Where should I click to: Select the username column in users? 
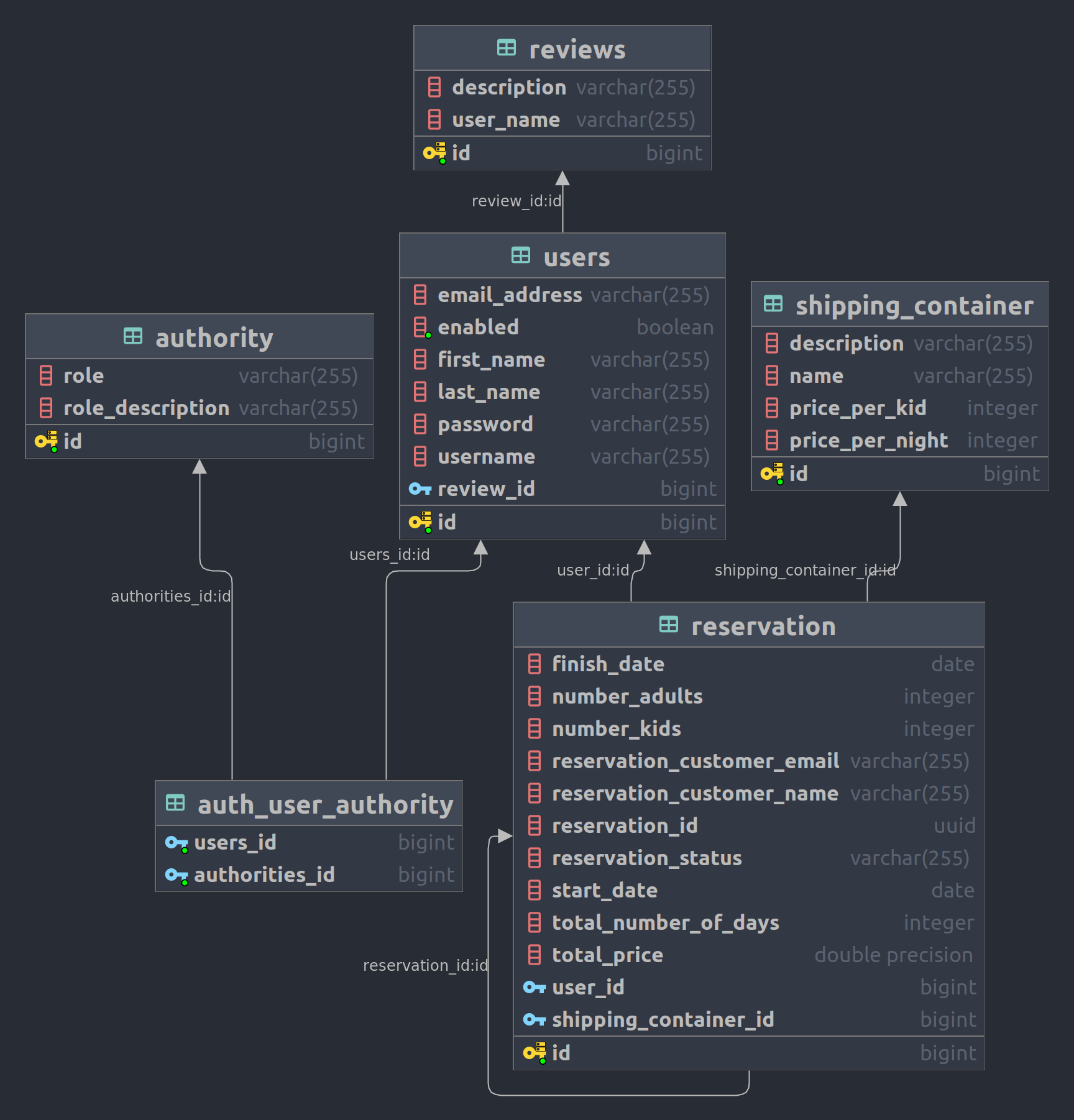coord(562,456)
